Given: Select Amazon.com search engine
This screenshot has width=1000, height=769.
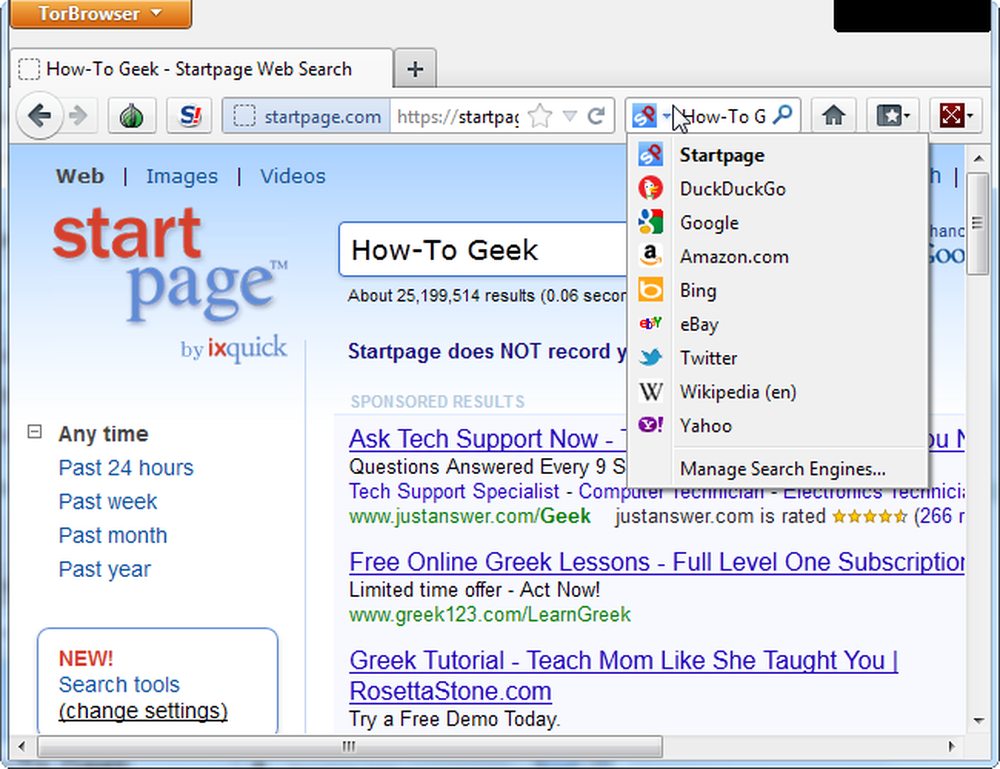Looking at the screenshot, I should click(777, 256).
